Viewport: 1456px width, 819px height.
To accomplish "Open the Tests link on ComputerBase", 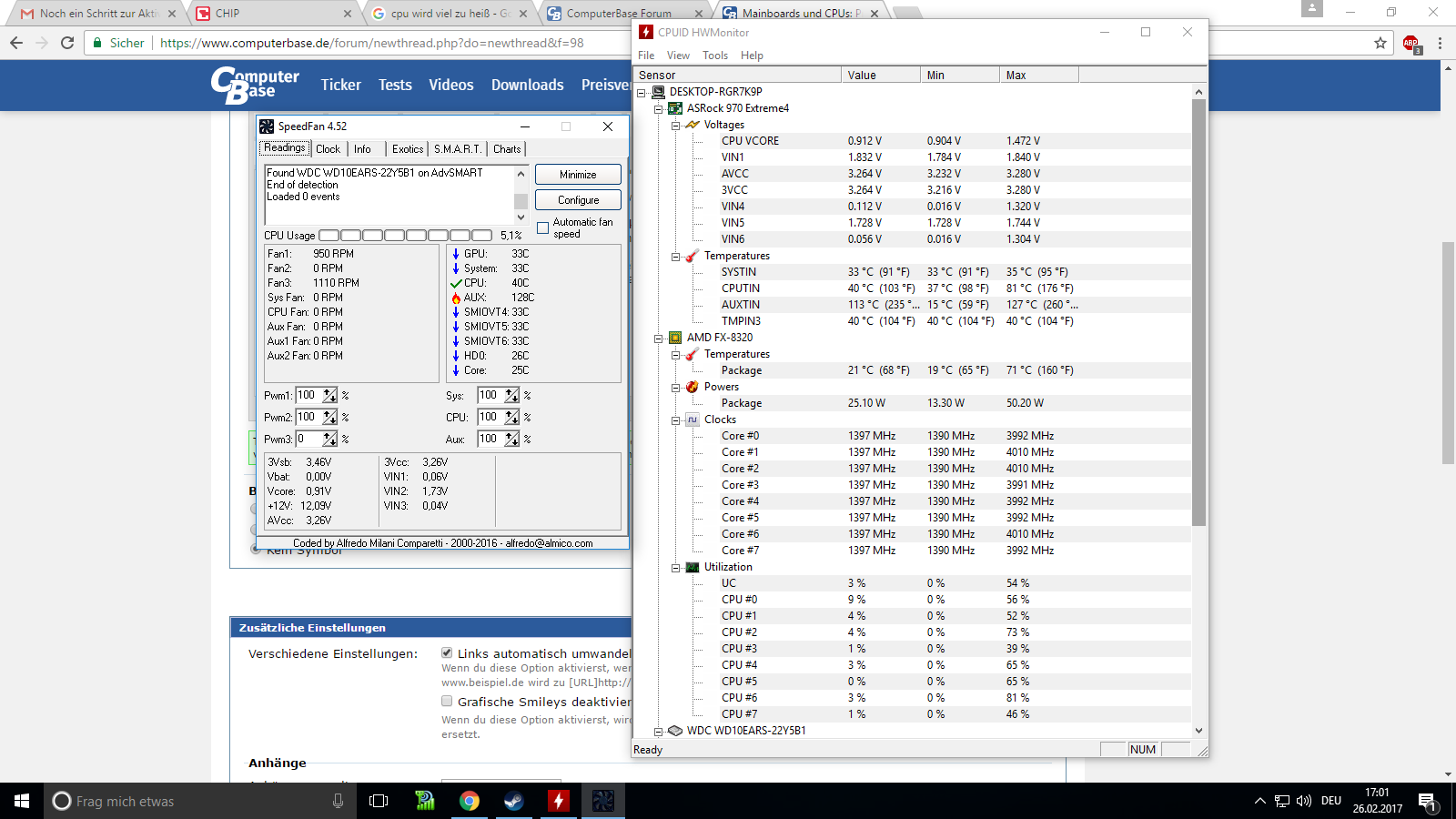I will [395, 85].
